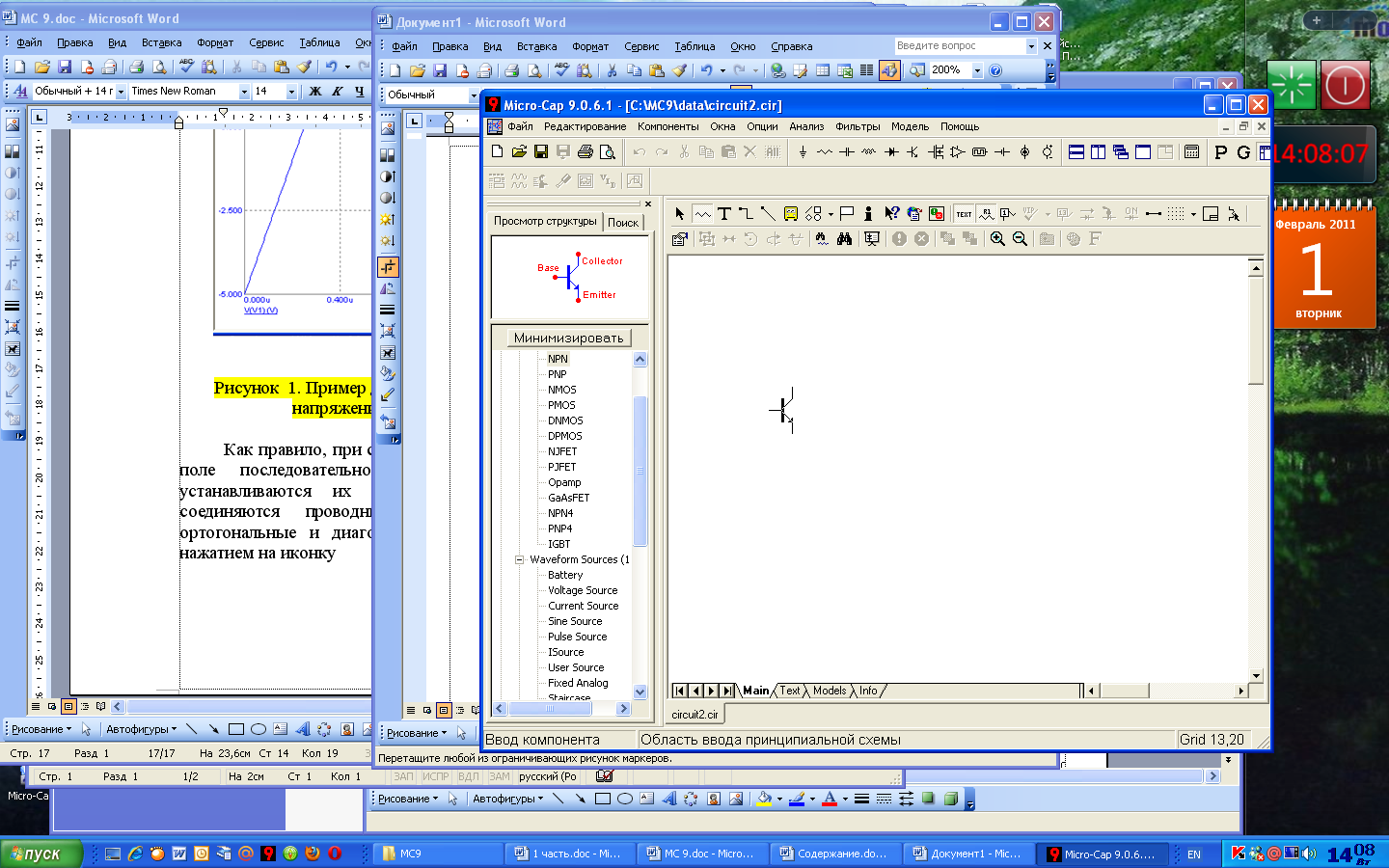
Task: Select the Battery component icon in toolbar
Action: (1002, 152)
